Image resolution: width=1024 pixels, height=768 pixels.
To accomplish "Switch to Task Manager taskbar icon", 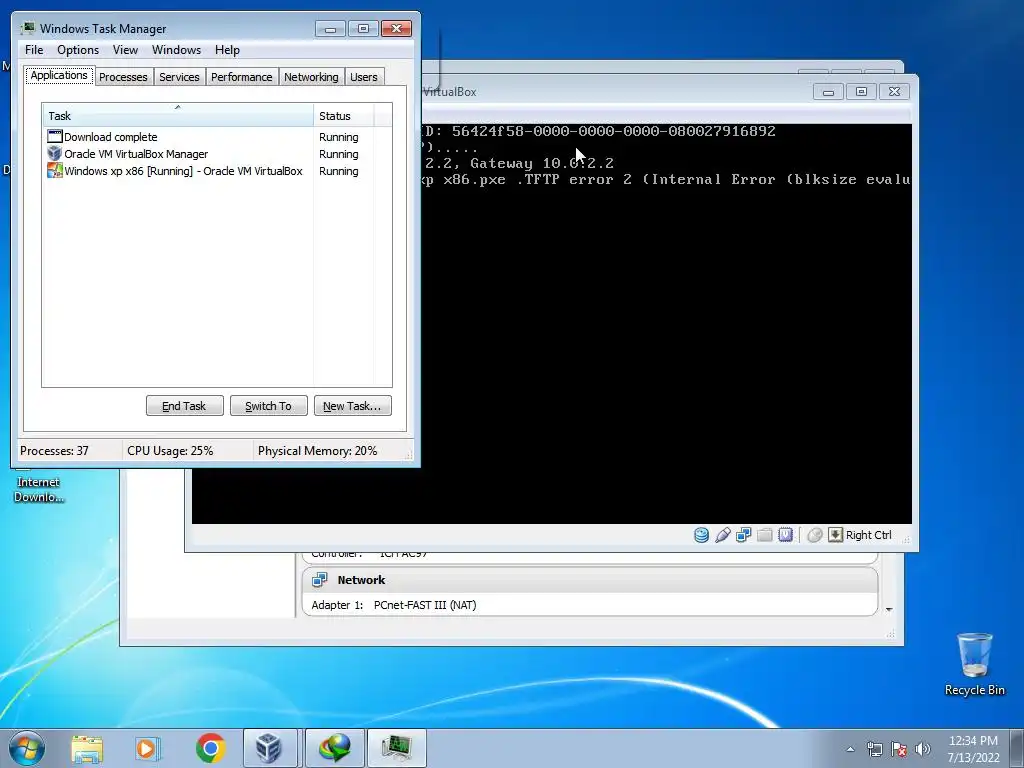I will tap(396, 748).
